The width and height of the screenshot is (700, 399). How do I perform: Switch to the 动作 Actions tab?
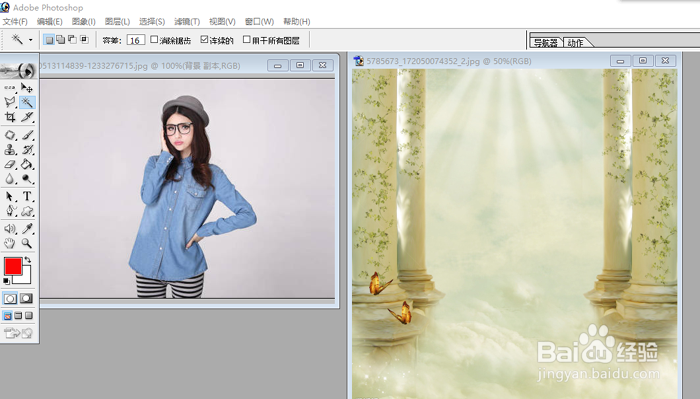(576, 43)
